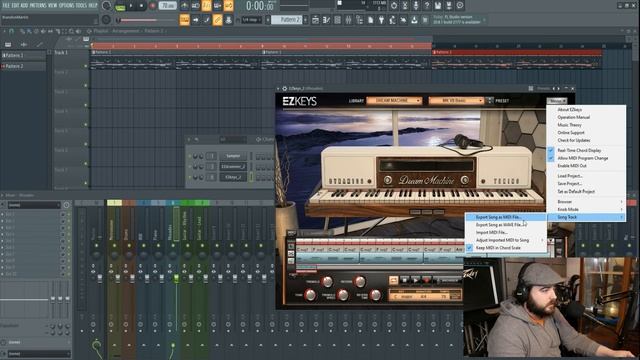Toggle the green pattern/song mode switch
Viewport: 640px width, 360px height.
tap(120, 7)
